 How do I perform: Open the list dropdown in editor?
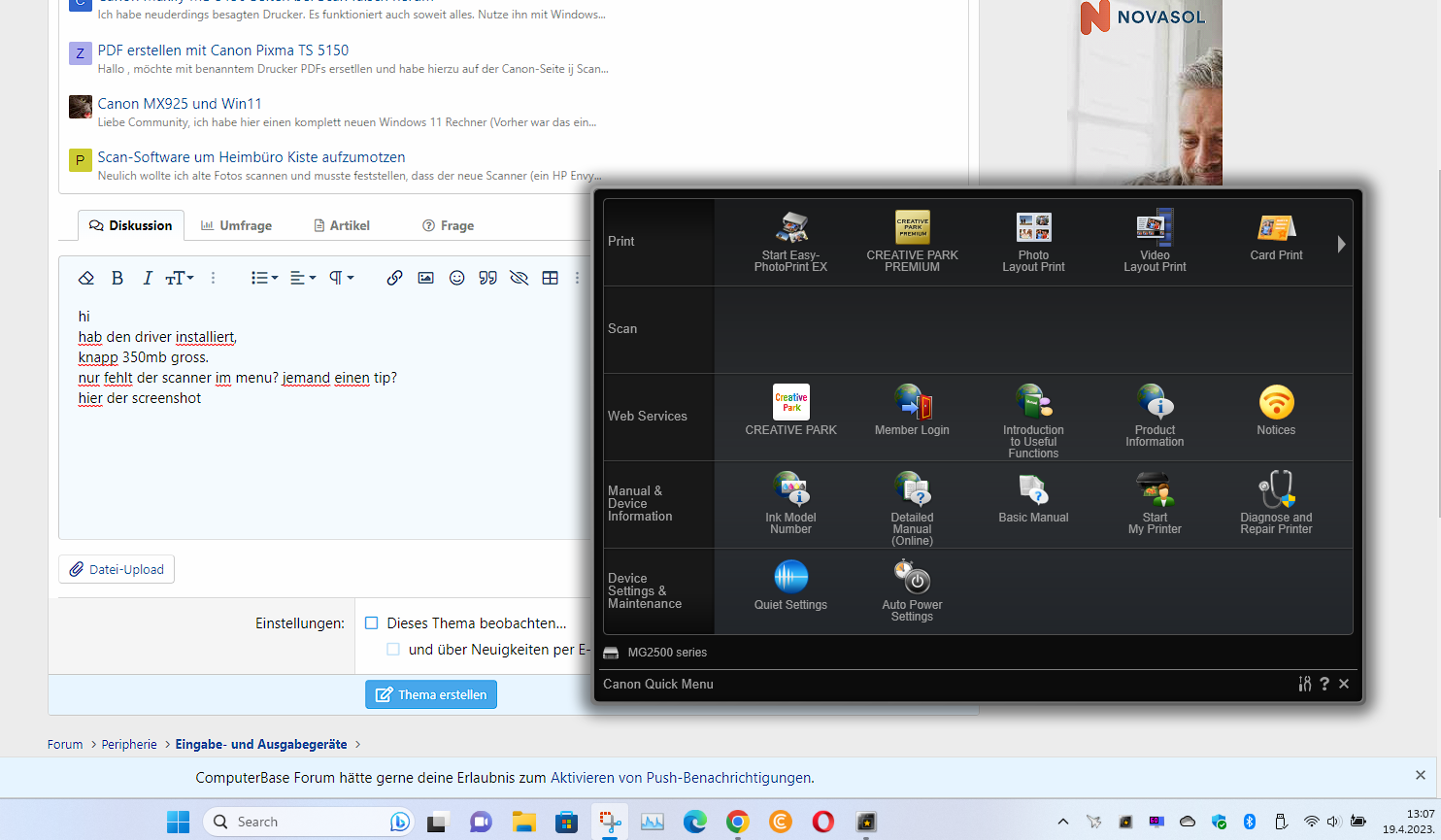coord(264,278)
